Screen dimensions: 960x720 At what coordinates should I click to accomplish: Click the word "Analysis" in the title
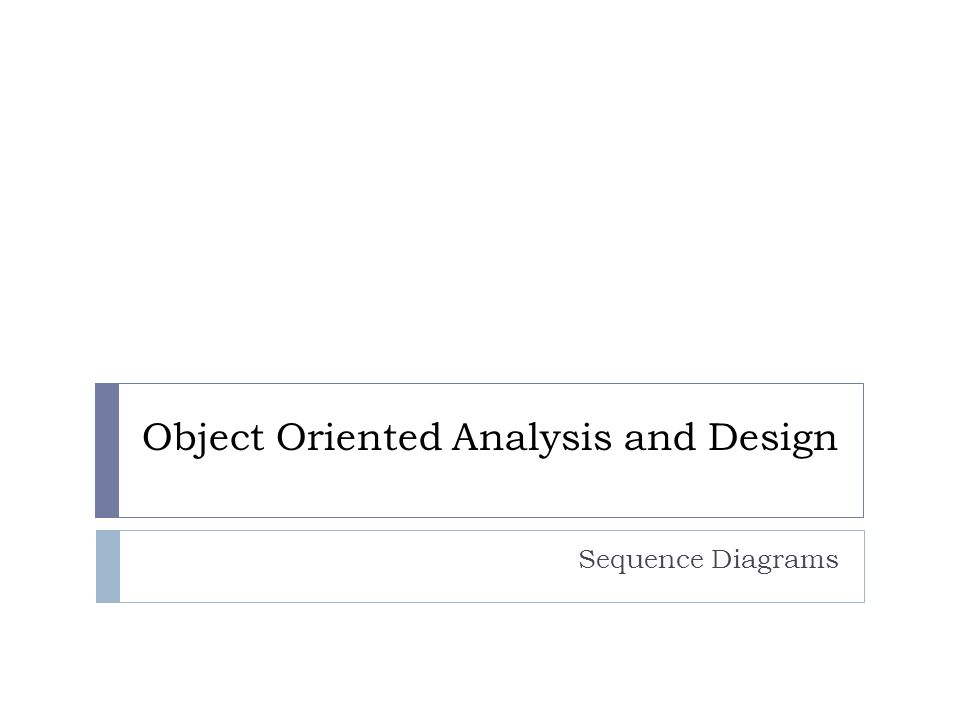click(x=532, y=438)
